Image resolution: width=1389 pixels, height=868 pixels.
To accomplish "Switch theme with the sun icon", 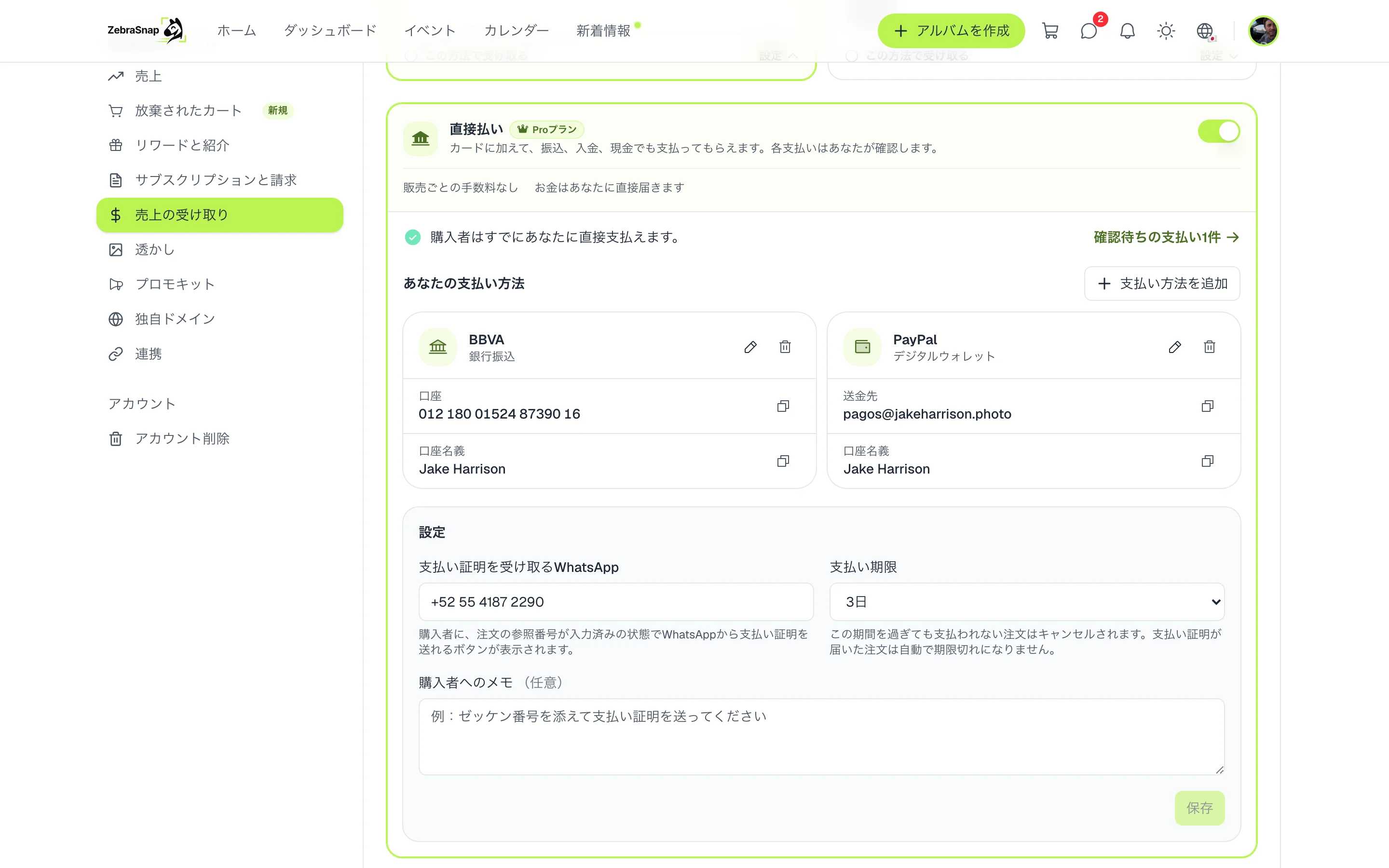I will [x=1166, y=30].
